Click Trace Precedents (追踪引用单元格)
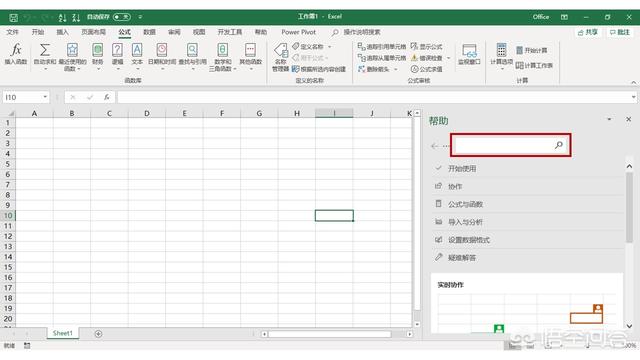Viewport: 640px width, 360px height. tap(382, 47)
